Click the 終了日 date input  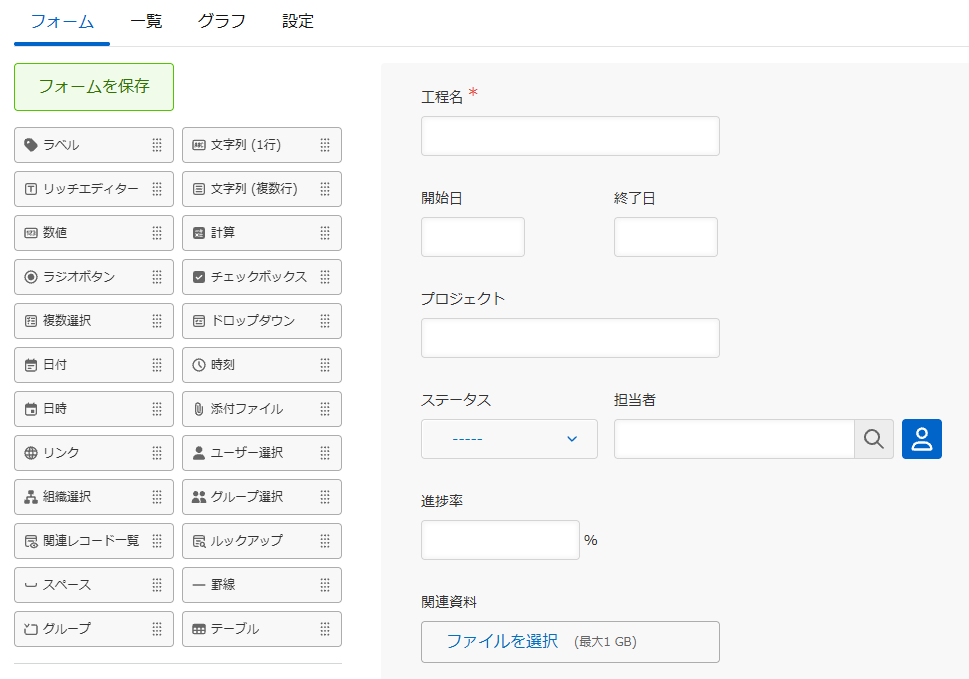point(666,237)
